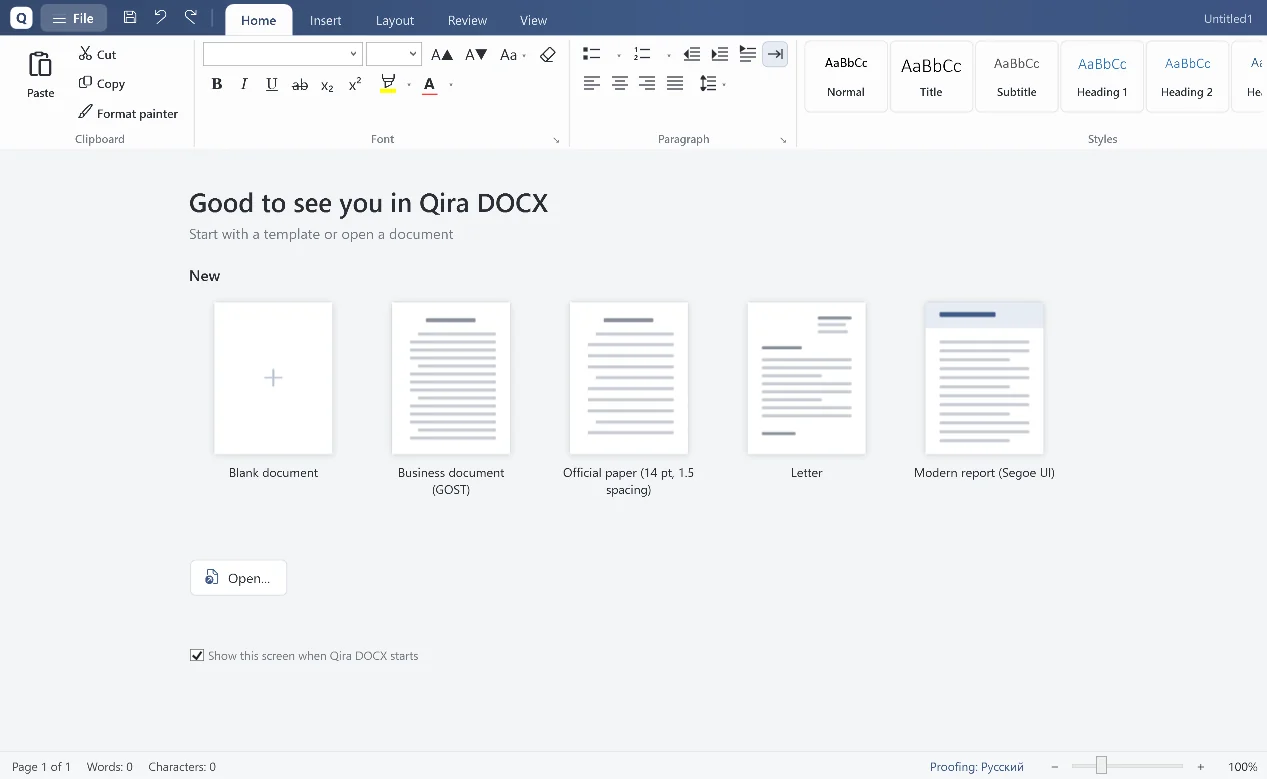
Task: Undo the last action
Action: [160, 18]
